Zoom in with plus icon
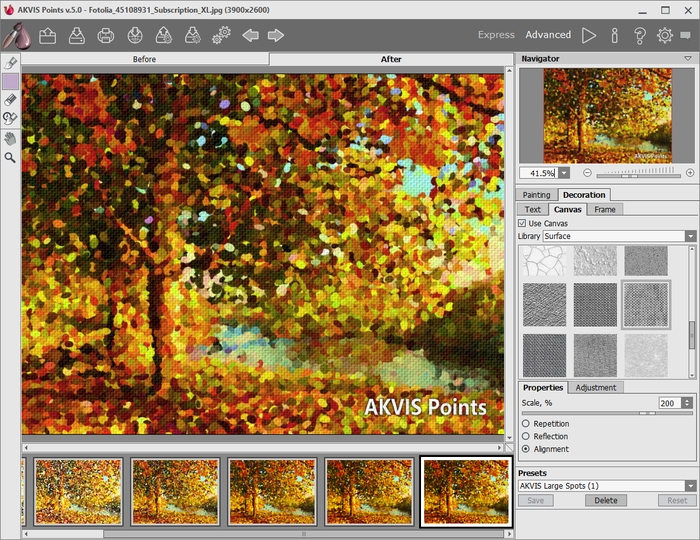Screen dimensions: 700x540 [690, 173]
